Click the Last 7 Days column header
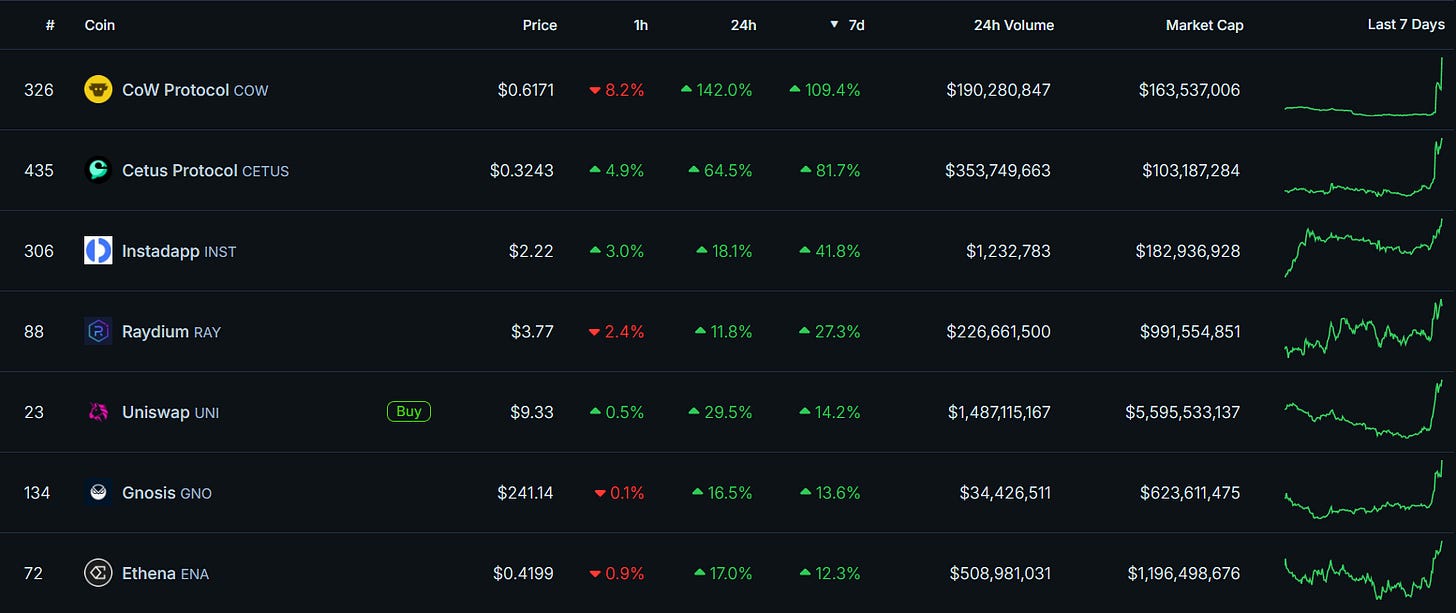The height and width of the screenshot is (613, 1456). click(1406, 24)
